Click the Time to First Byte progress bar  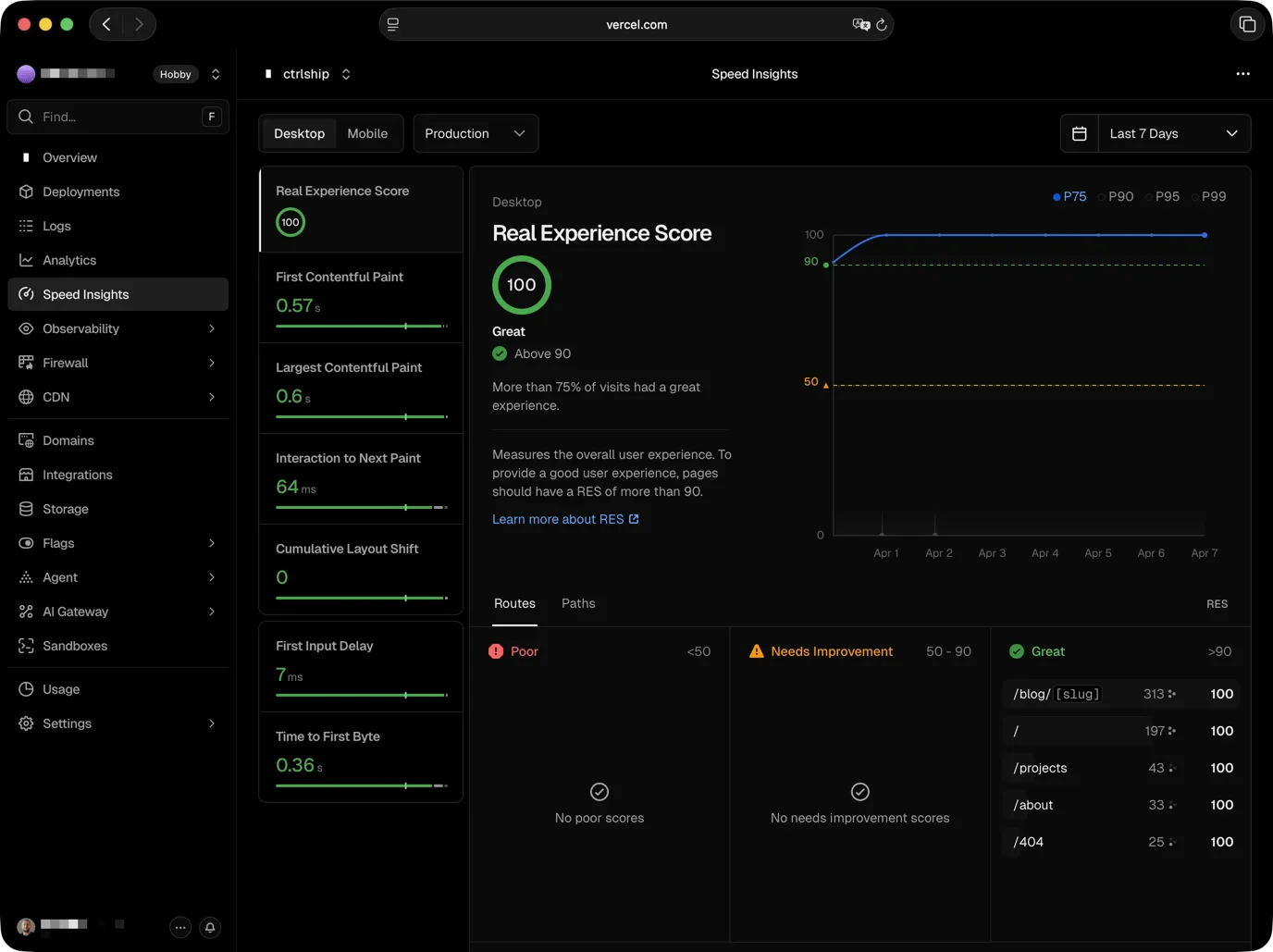coord(360,785)
